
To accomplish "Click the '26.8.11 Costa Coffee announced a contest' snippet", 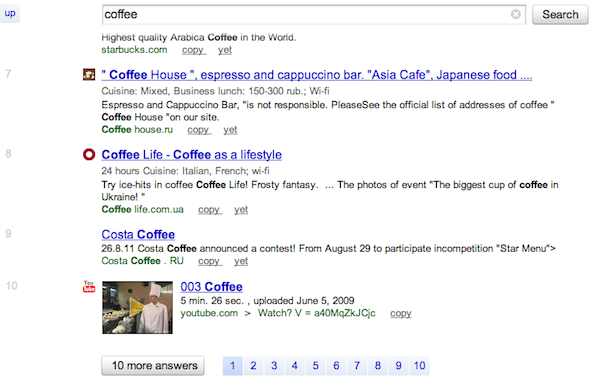I will click(328, 249).
